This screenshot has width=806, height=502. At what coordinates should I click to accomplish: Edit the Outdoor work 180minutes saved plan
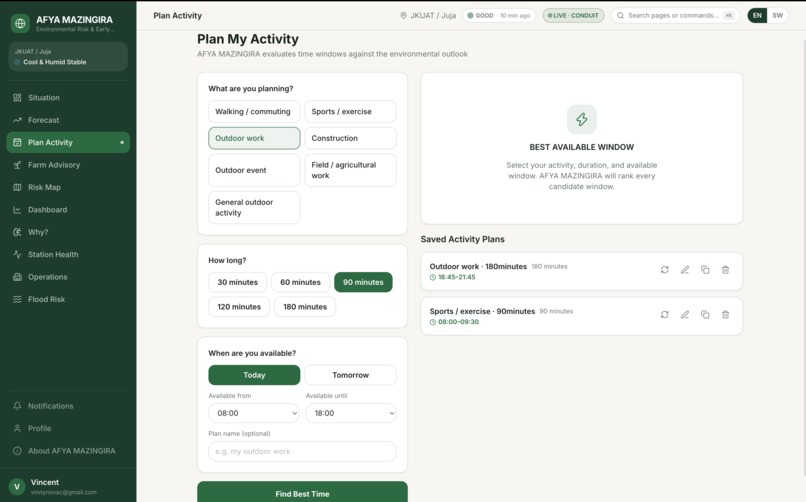[685, 270]
